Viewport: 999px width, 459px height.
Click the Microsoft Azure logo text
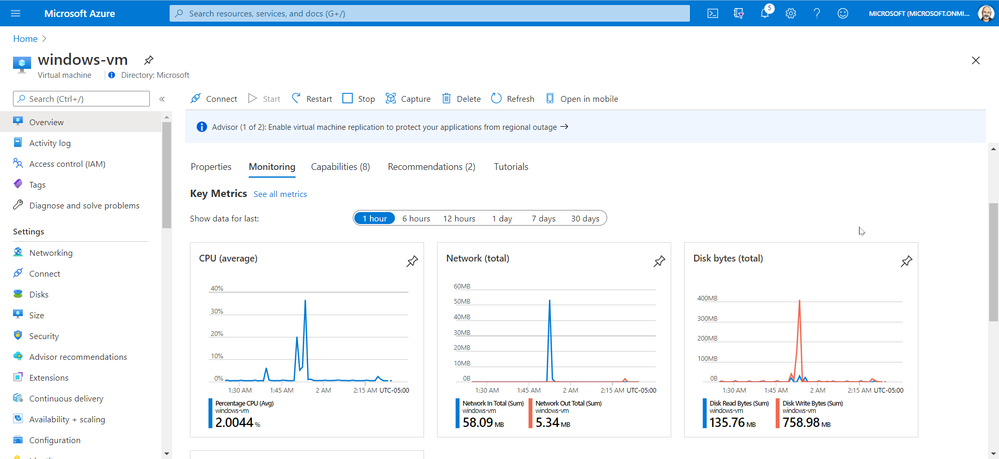coord(80,13)
